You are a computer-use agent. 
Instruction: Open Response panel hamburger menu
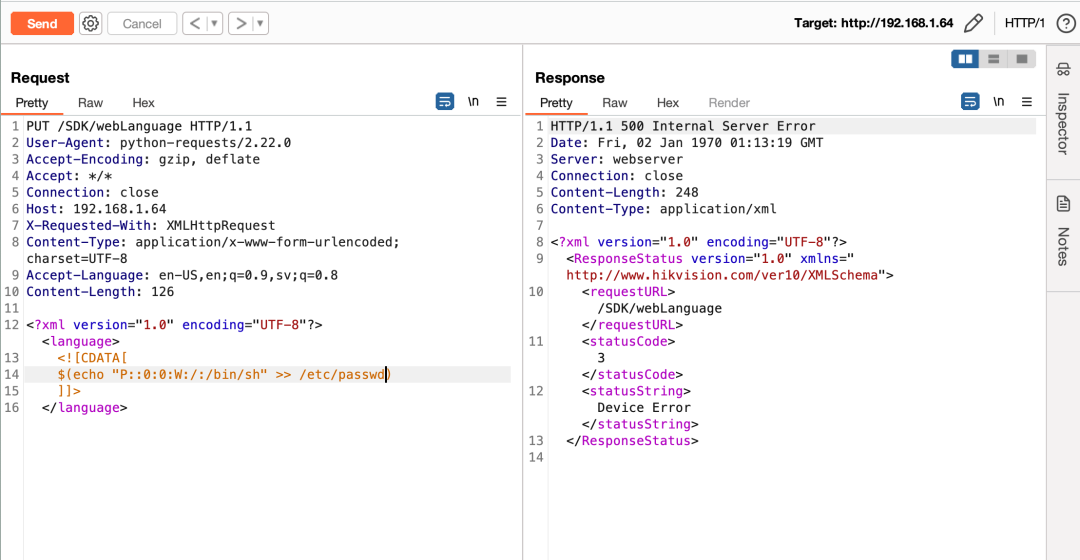[1027, 102]
